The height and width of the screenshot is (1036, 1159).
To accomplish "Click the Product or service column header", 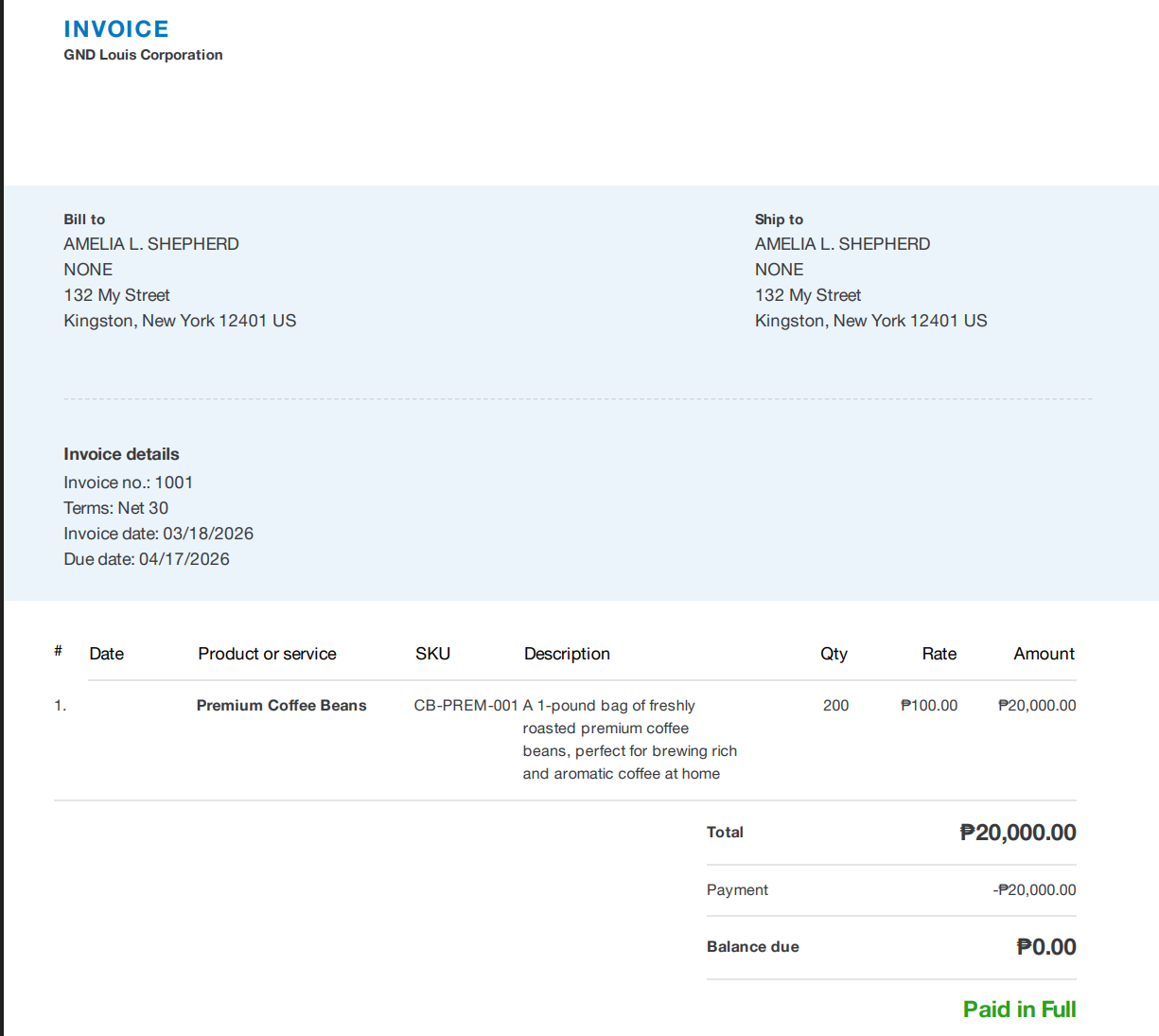I will pos(267,654).
